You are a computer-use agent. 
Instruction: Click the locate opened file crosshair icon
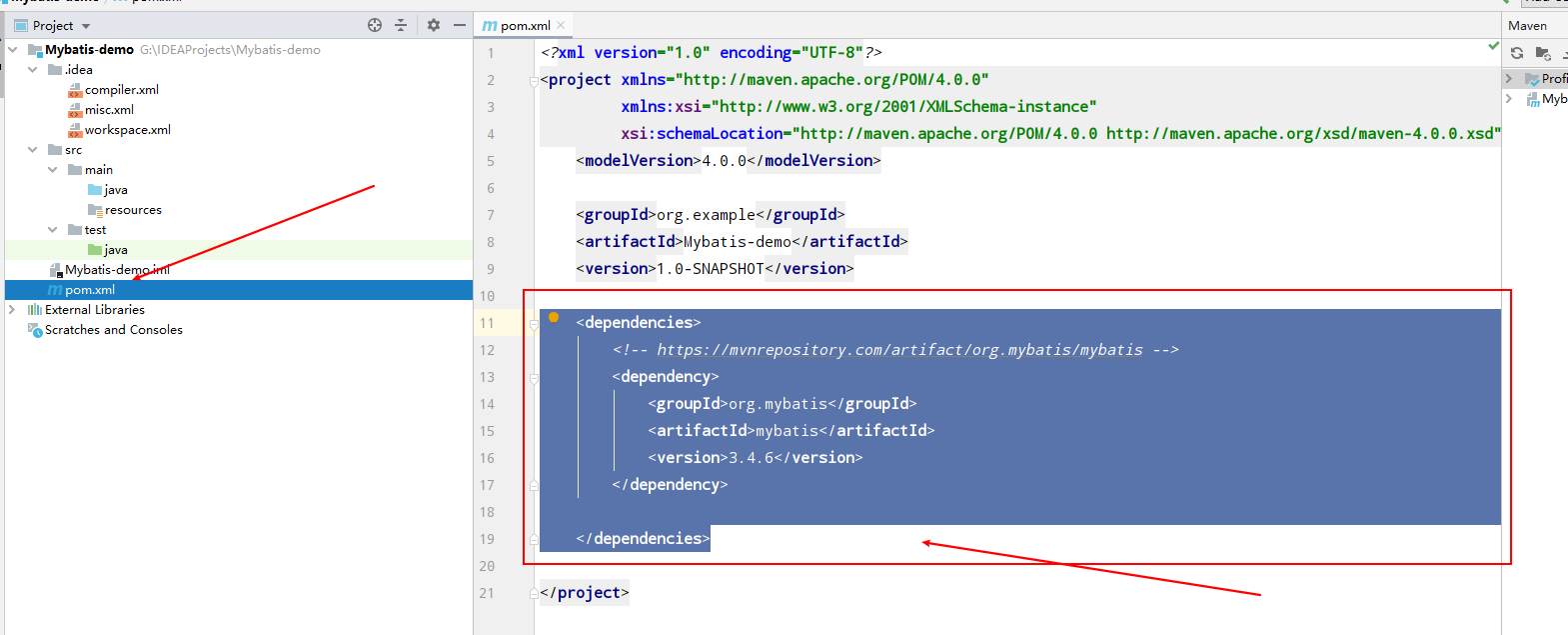375,25
